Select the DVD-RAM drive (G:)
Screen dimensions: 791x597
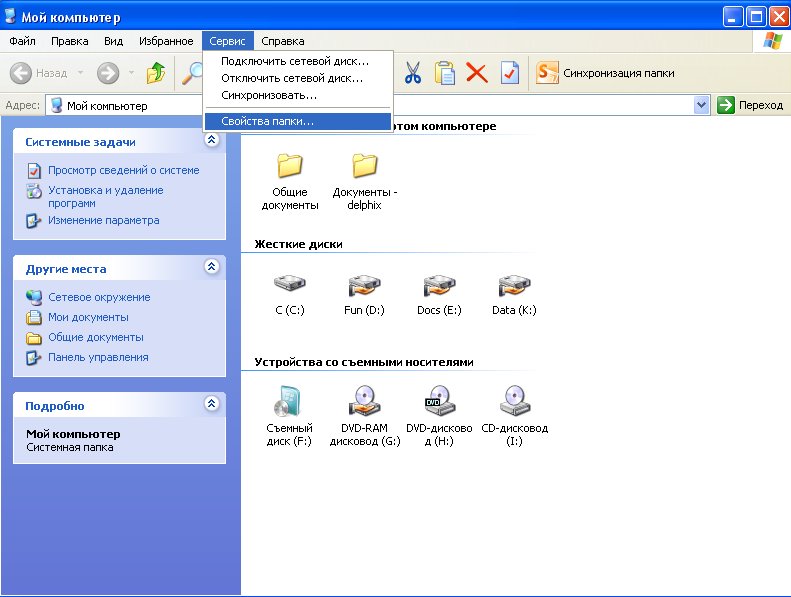point(364,401)
